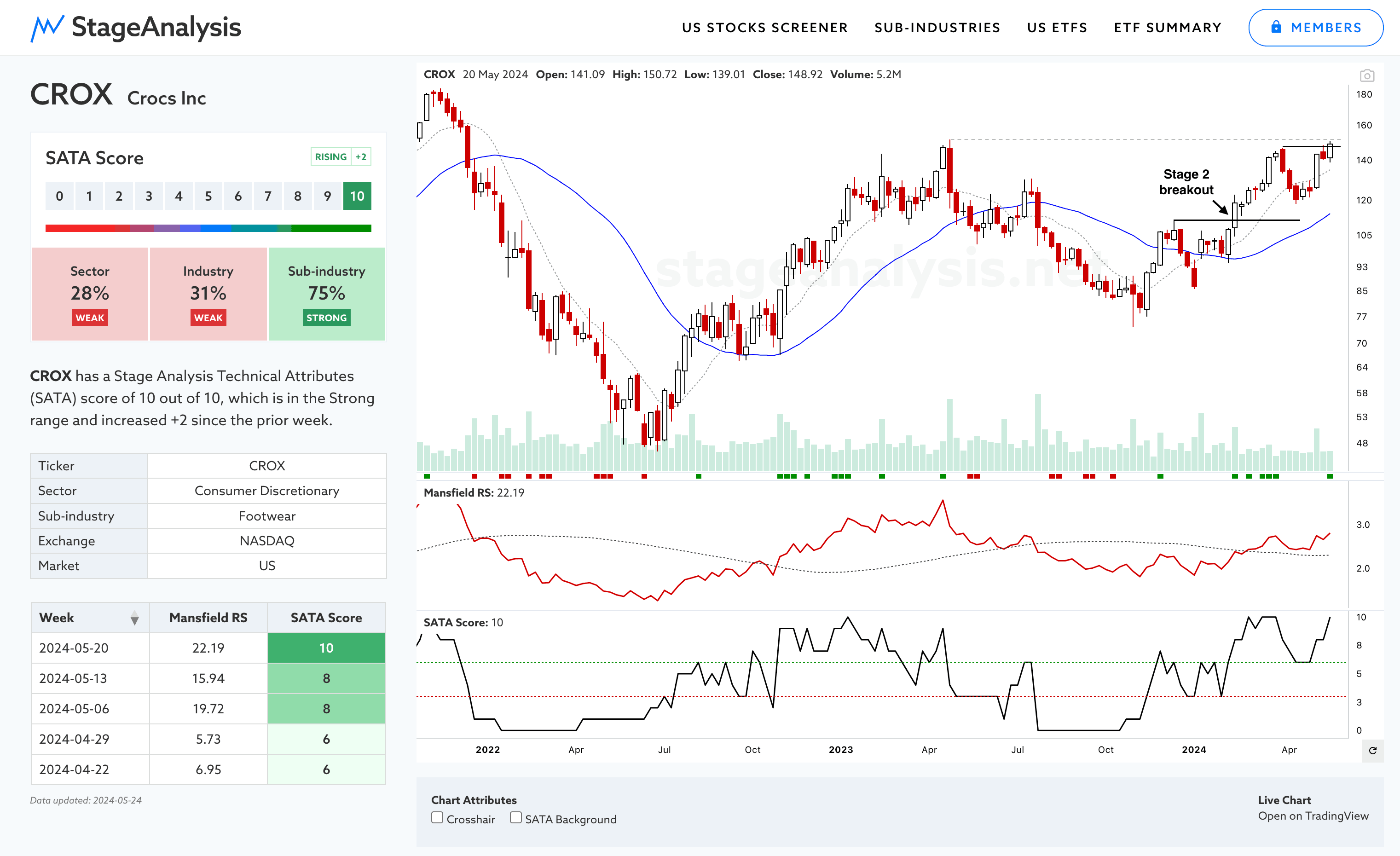Click the Mansfield RS column header
This screenshot has width=1400, height=856.
pos(208,618)
